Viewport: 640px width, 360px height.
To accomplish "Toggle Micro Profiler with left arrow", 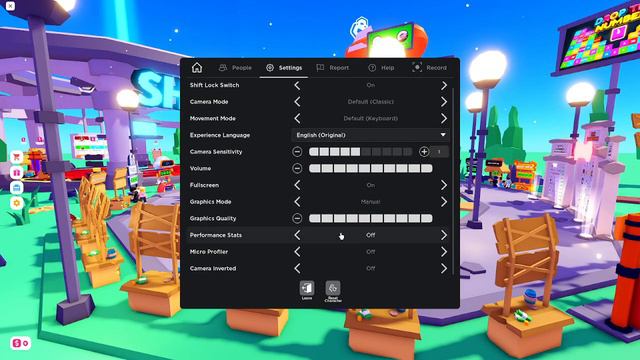I will (x=297, y=252).
